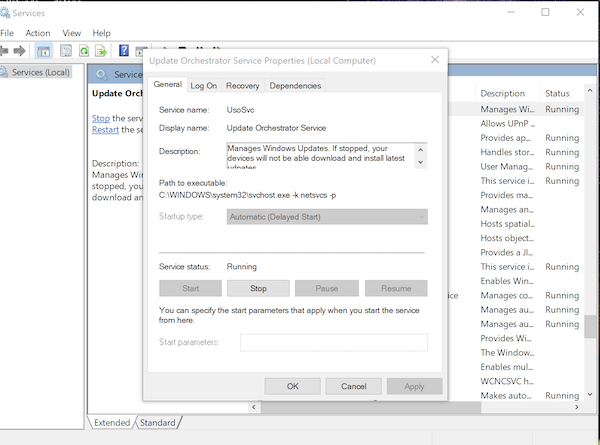Click the UsoSvc service name text

pos(240,110)
